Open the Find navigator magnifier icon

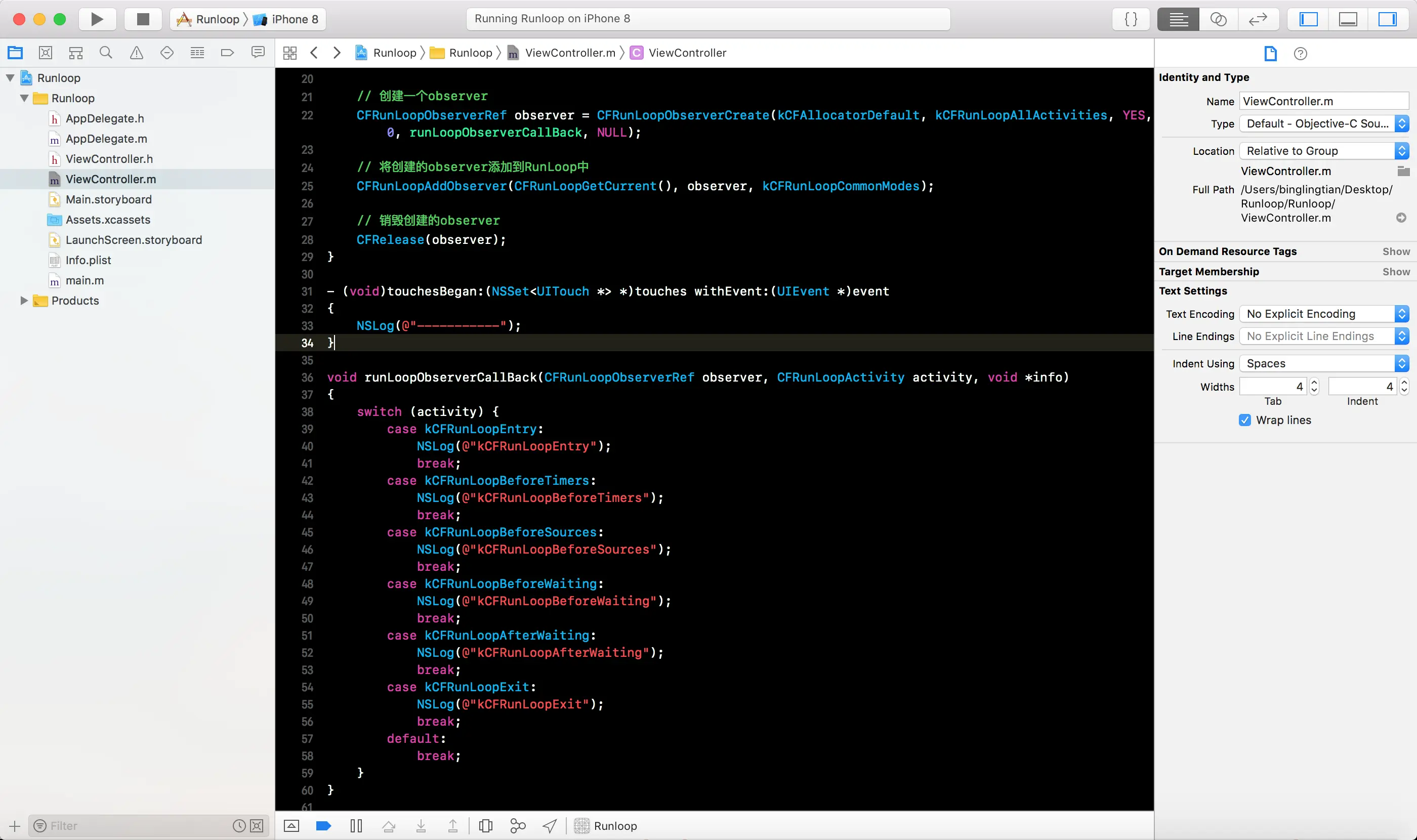tap(106, 53)
